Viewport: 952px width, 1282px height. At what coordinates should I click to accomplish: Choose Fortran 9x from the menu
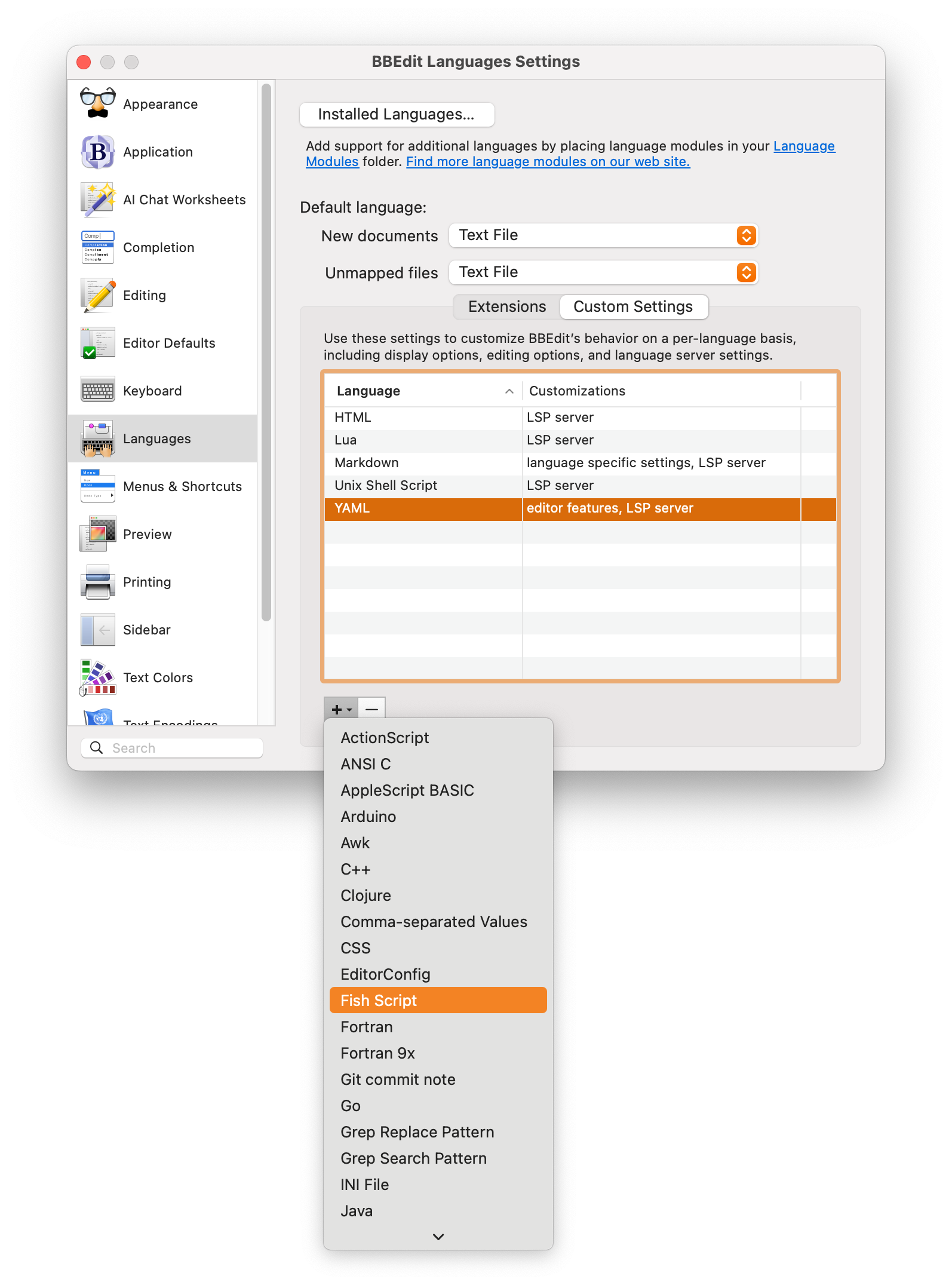438,1053
